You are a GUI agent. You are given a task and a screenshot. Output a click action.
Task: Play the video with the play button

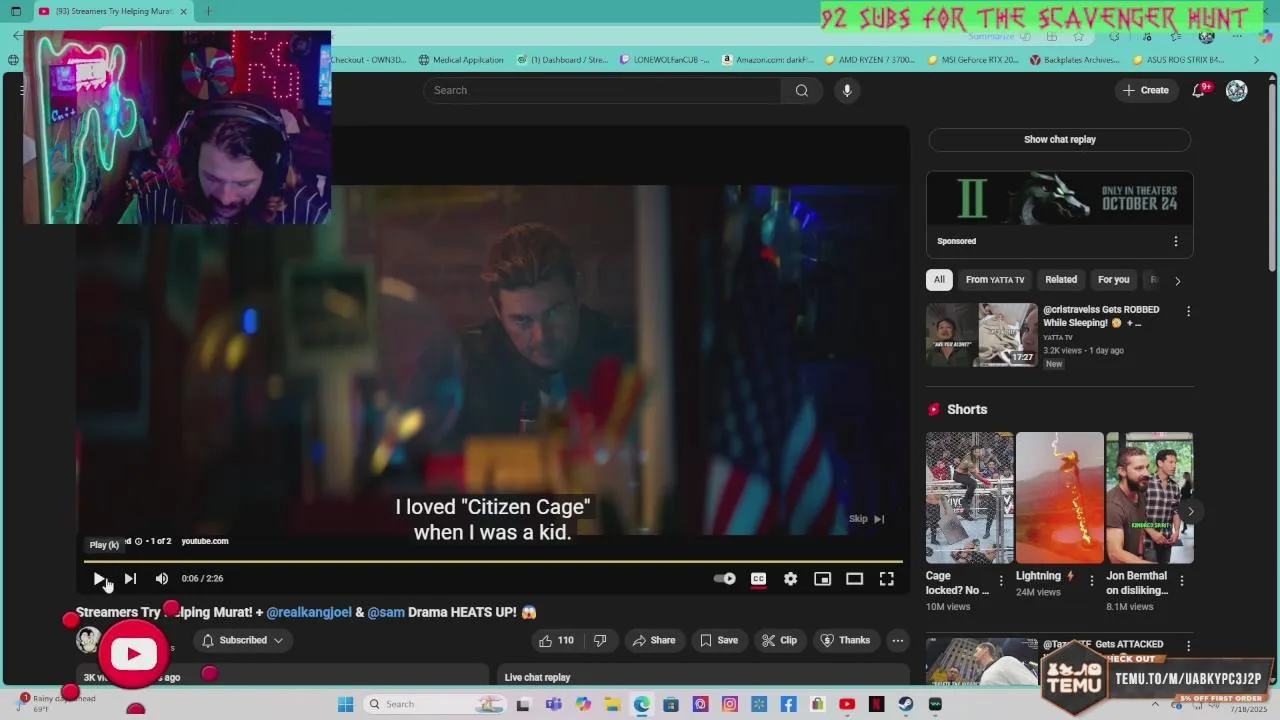[99, 578]
